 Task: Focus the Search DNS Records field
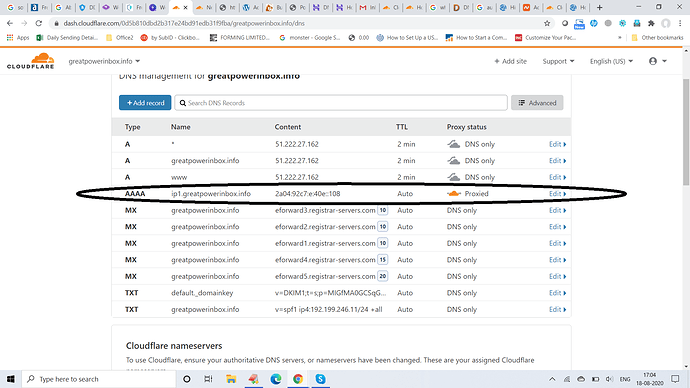tap(341, 102)
